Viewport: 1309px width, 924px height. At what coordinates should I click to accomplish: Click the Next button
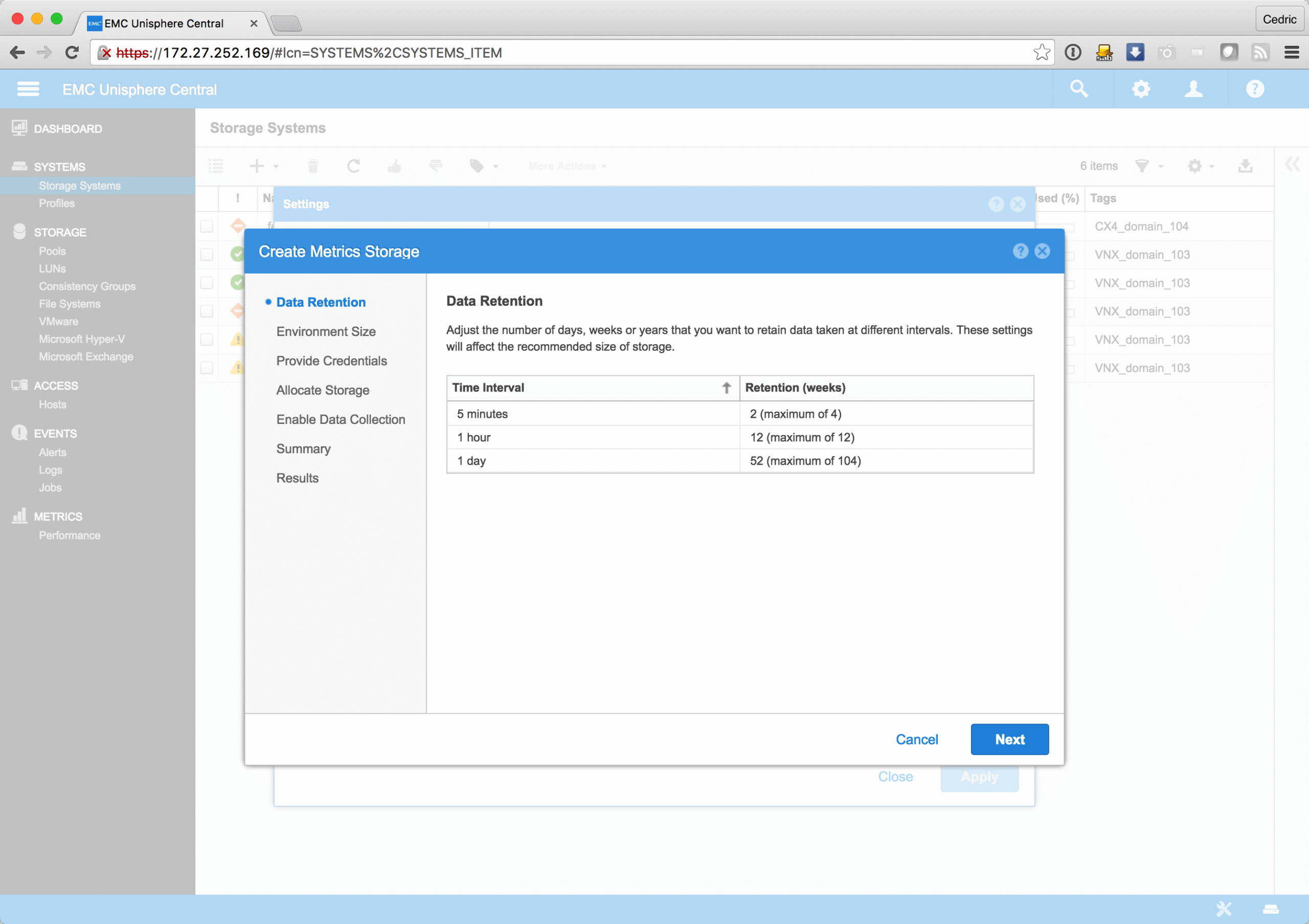coord(1009,739)
